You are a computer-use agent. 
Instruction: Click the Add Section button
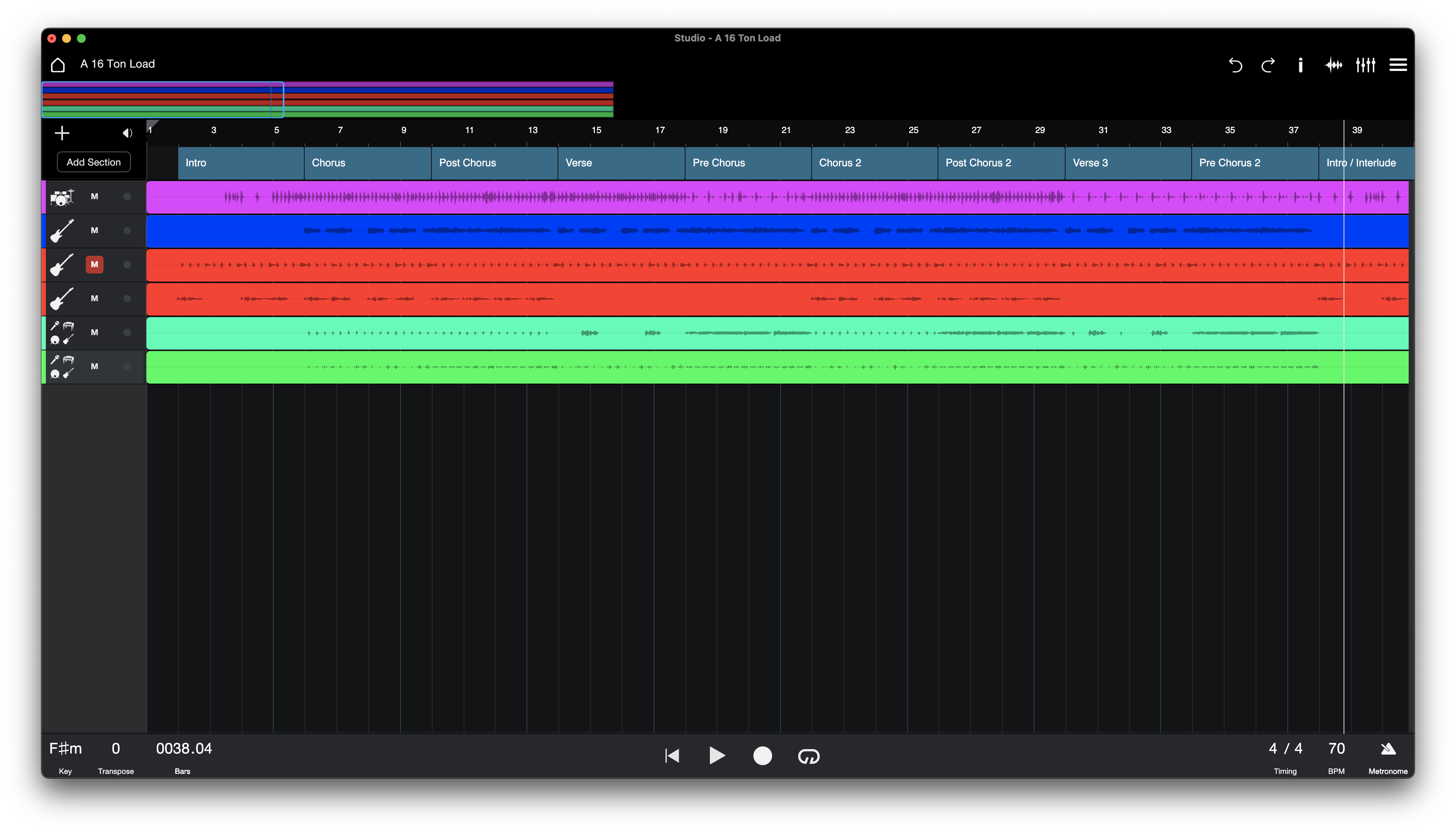point(94,163)
